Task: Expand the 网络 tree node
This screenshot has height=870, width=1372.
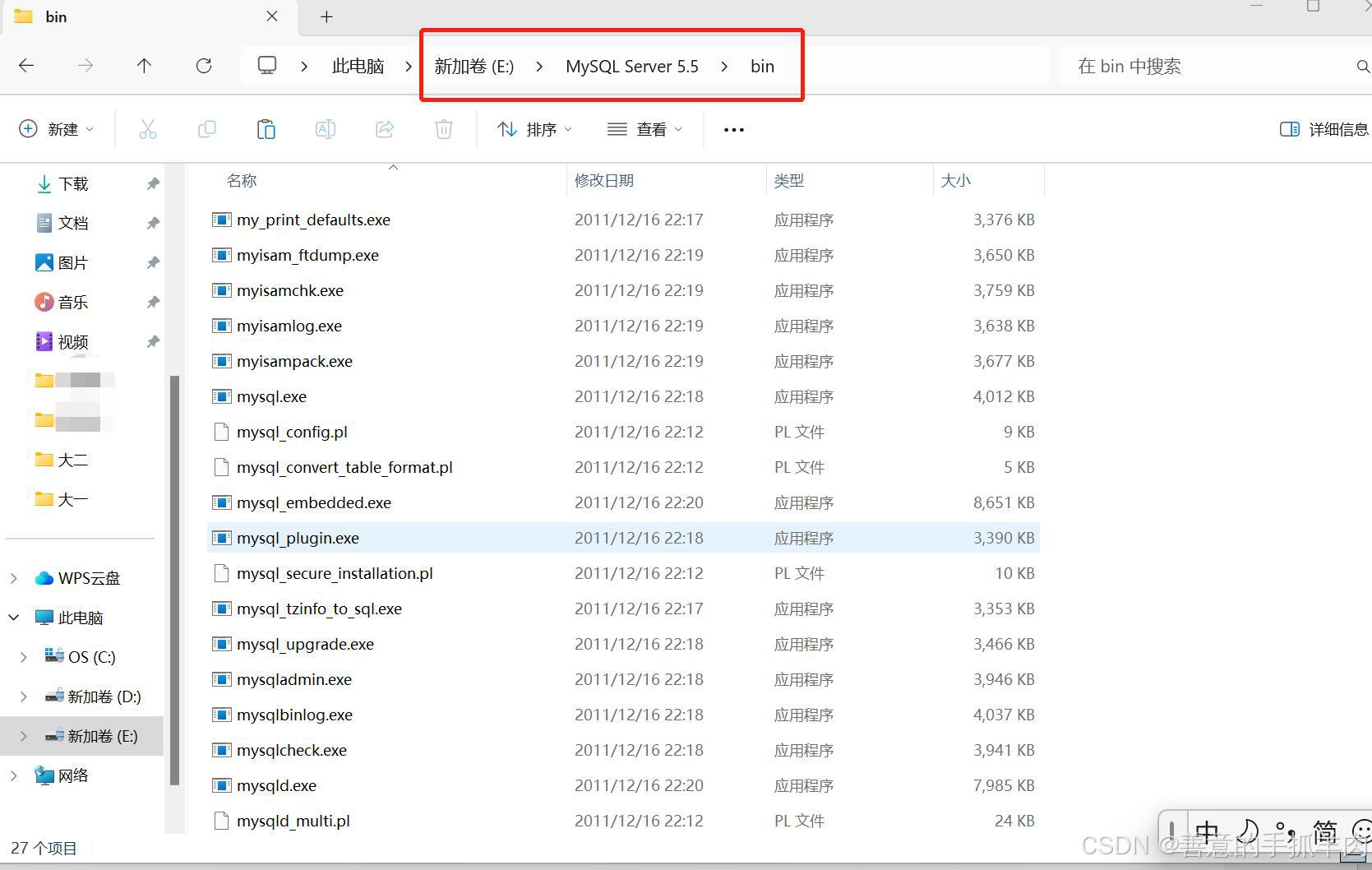Action: point(14,775)
